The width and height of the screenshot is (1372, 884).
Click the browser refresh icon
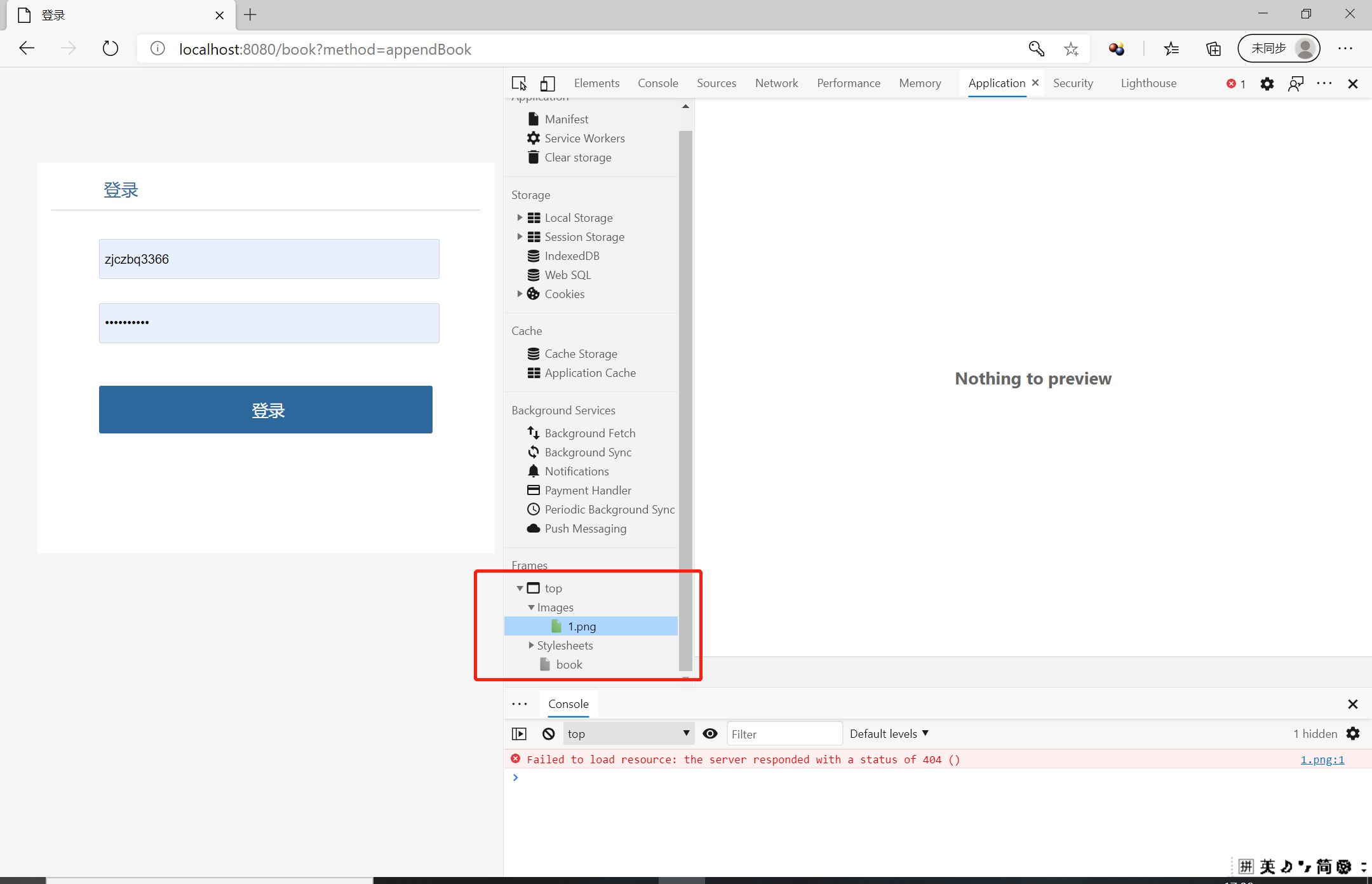click(111, 49)
